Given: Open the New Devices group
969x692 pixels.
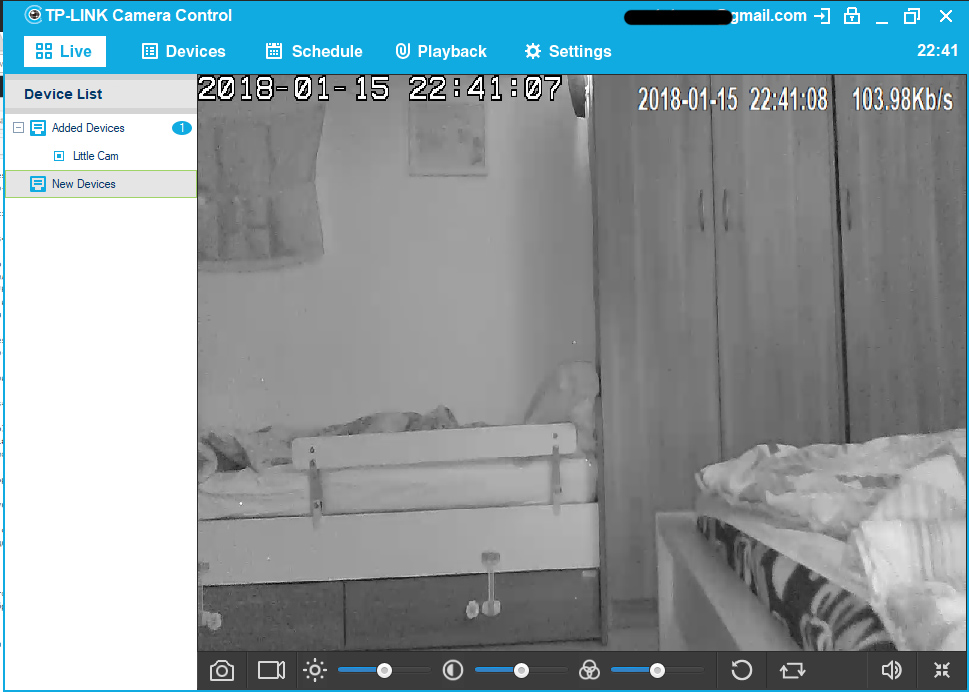Looking at the screenshot, I should coord(83,184).
